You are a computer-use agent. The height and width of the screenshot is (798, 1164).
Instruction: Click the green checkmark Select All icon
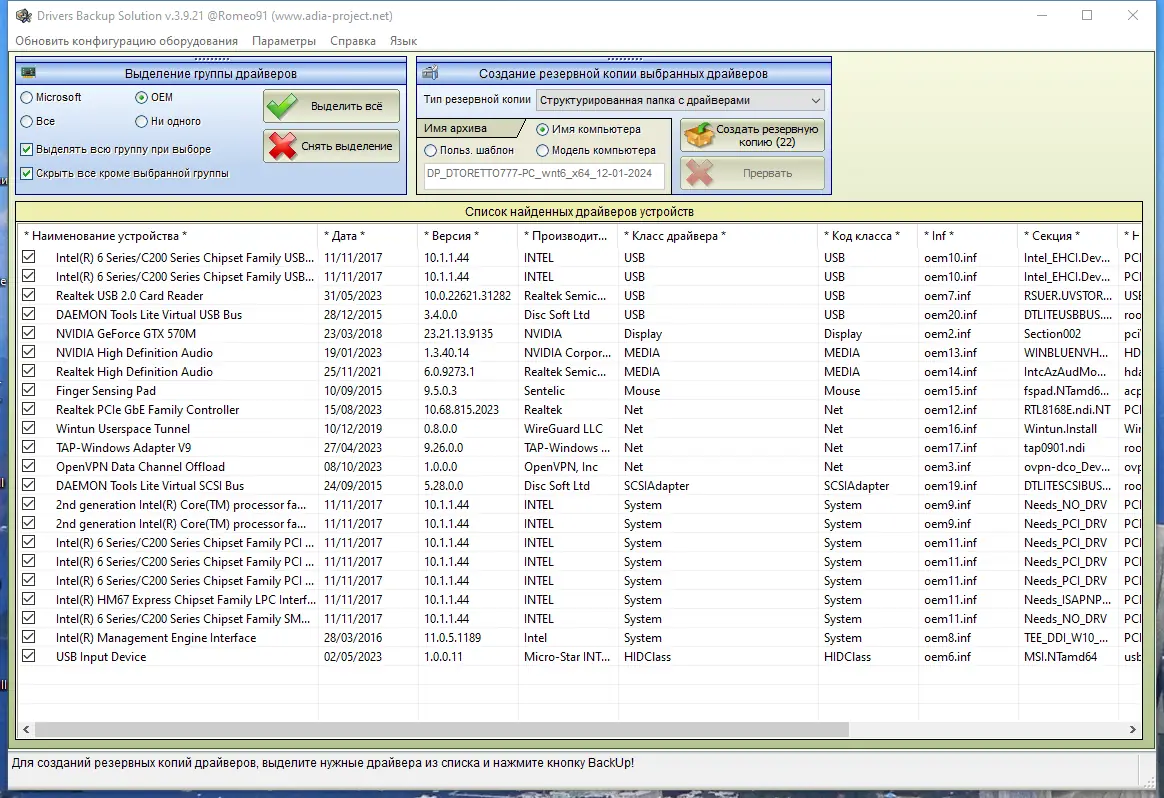pos(282,106)
